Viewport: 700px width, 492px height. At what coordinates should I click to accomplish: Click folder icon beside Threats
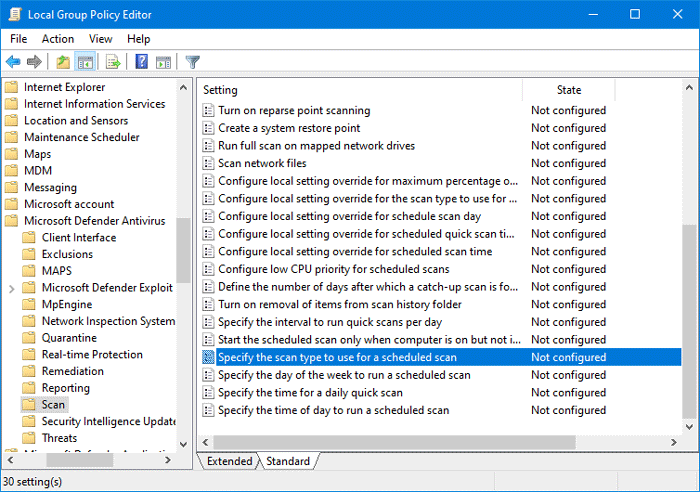point(29,438)
